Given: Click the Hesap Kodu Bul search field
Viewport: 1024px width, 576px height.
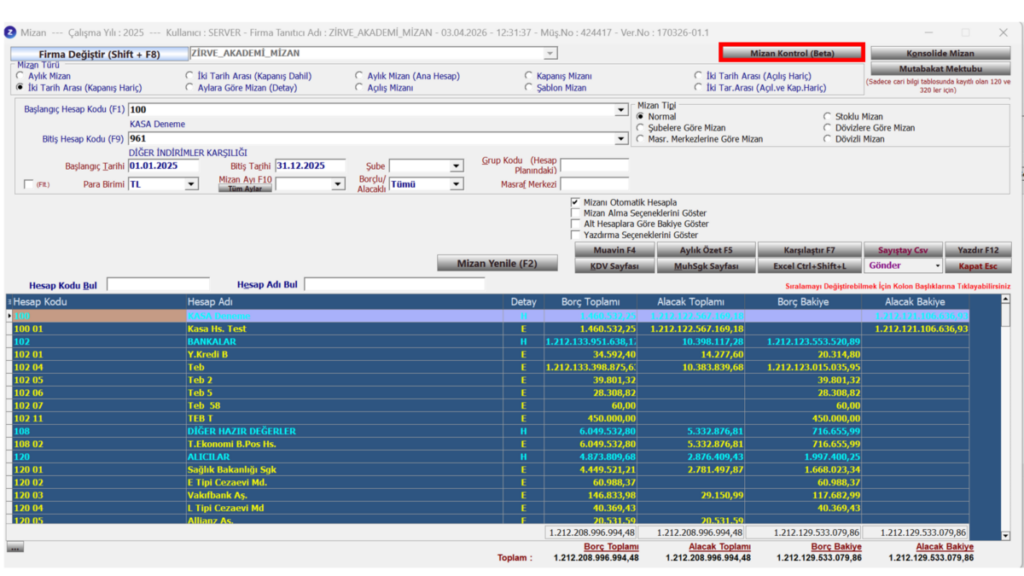Looking at the screenshot, I should point(158,284).
